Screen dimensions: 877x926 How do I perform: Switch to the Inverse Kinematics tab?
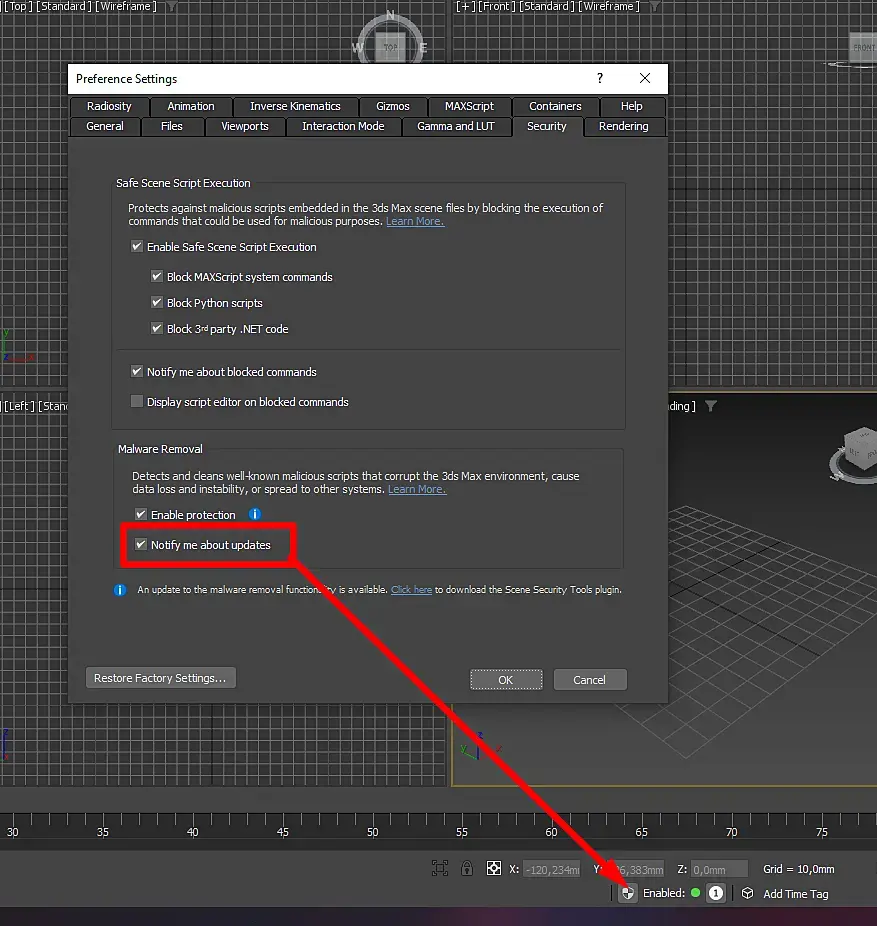pyautogui.click(x=295, y=106)
